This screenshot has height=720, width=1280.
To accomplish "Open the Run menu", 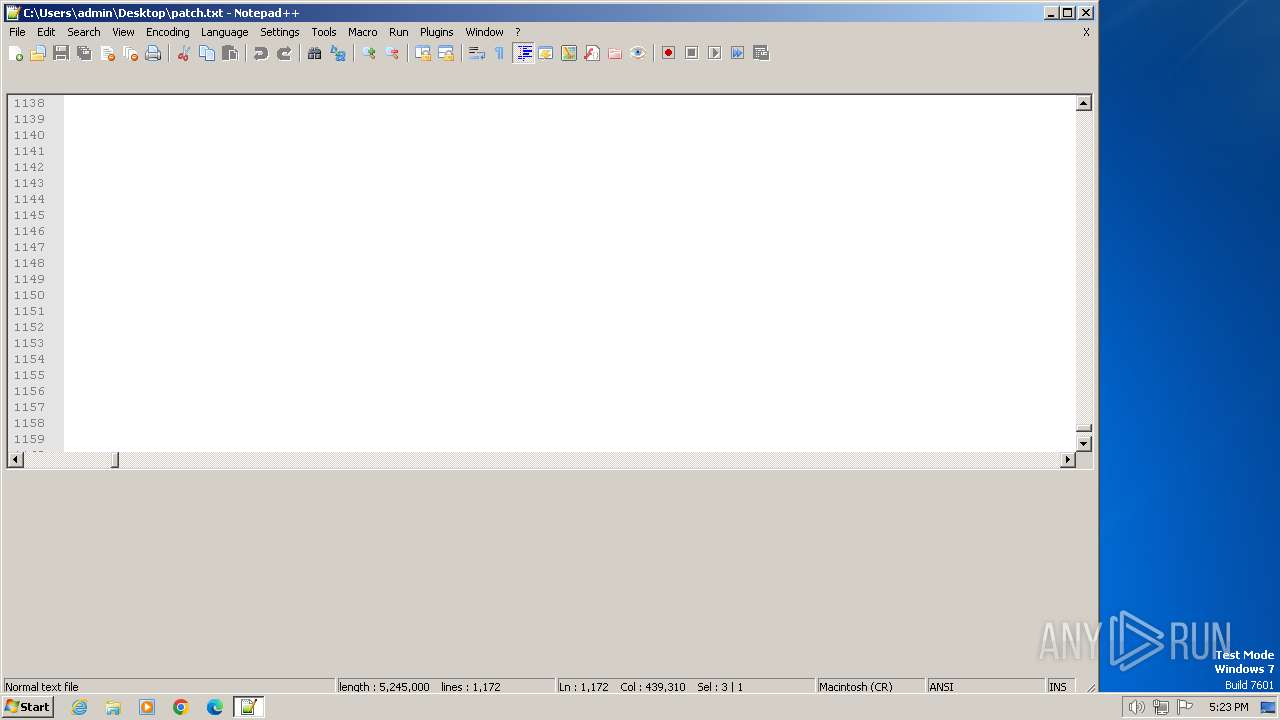I will [399, 32].
